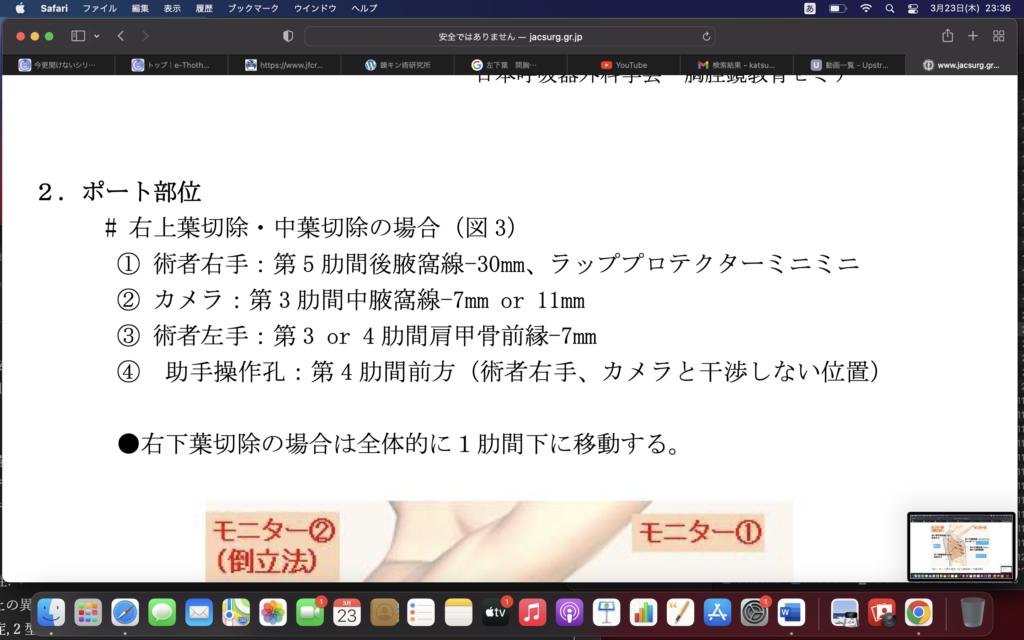Show the tab overview grid
The width and height of the screenshot is (1024, 640).
coord(998,36)
